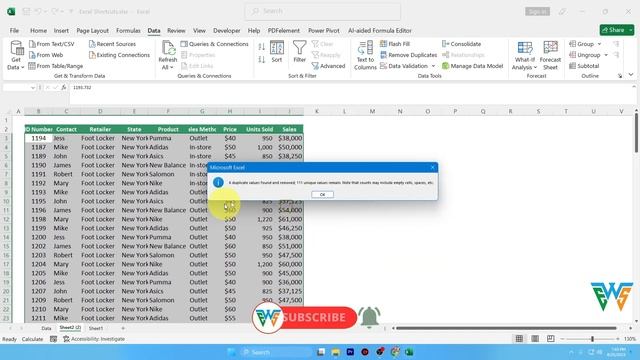Select cell containing 1194

(38, 138)
